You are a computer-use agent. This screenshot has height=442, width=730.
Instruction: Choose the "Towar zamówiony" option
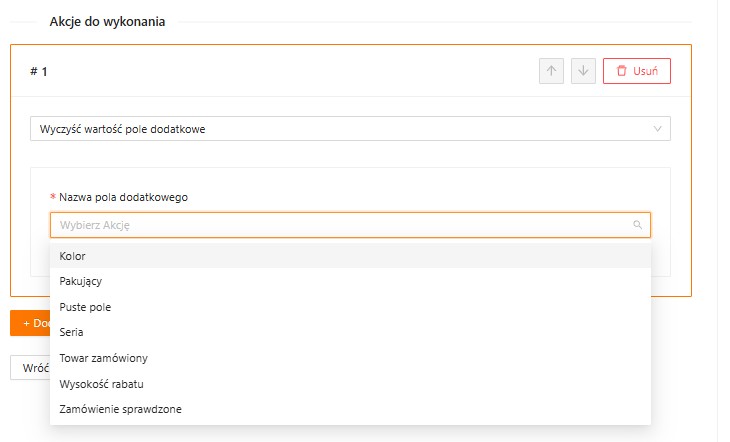(104, 358)
